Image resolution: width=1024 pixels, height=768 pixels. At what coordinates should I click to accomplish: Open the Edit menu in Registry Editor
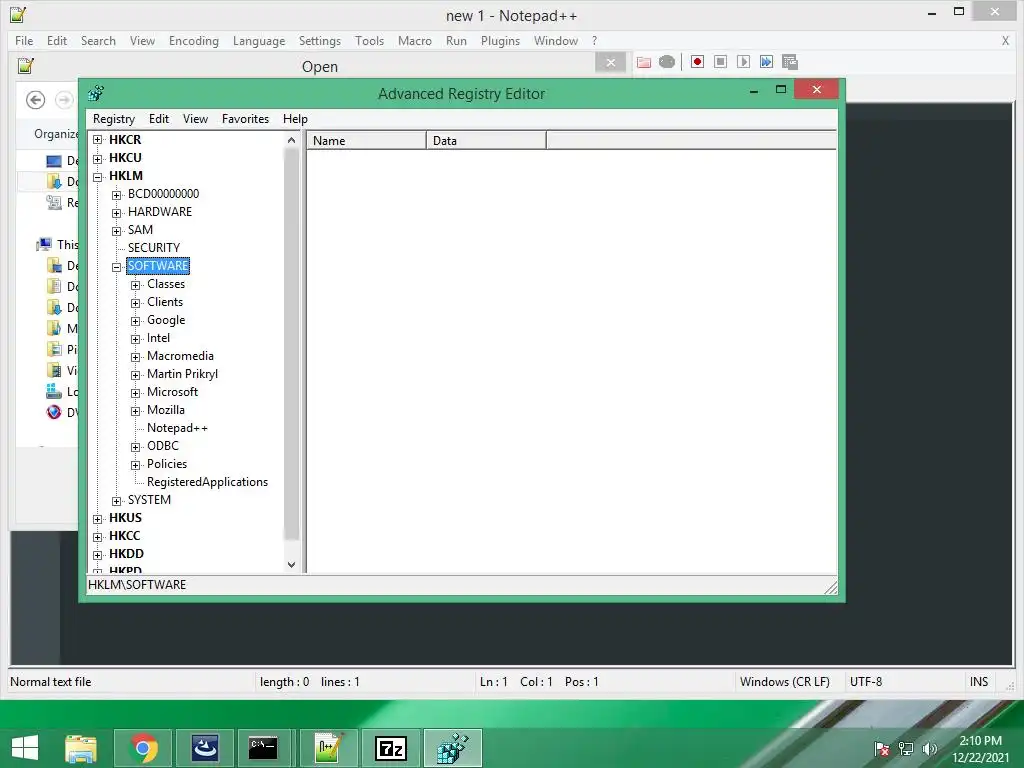coord(159,119)
